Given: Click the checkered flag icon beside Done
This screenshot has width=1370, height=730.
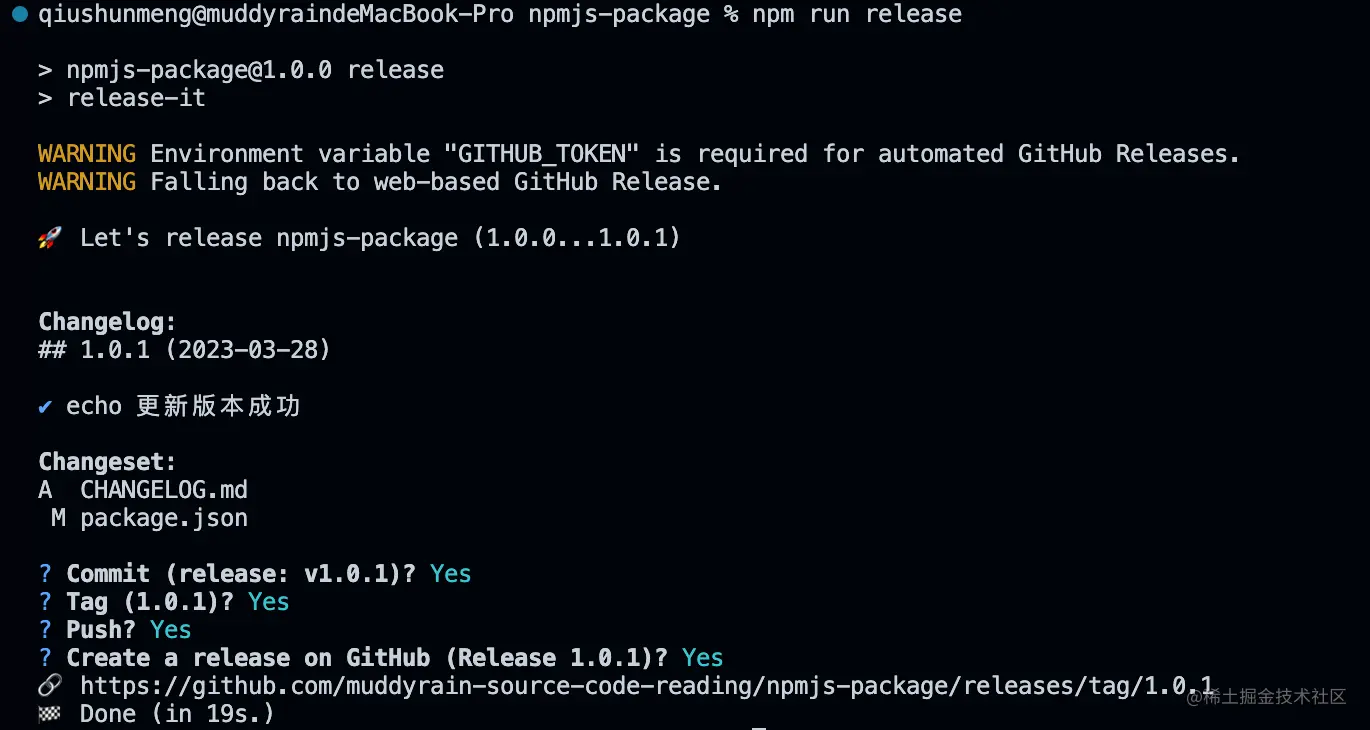Looking at the screenshot, I should (x=50, y=714).
